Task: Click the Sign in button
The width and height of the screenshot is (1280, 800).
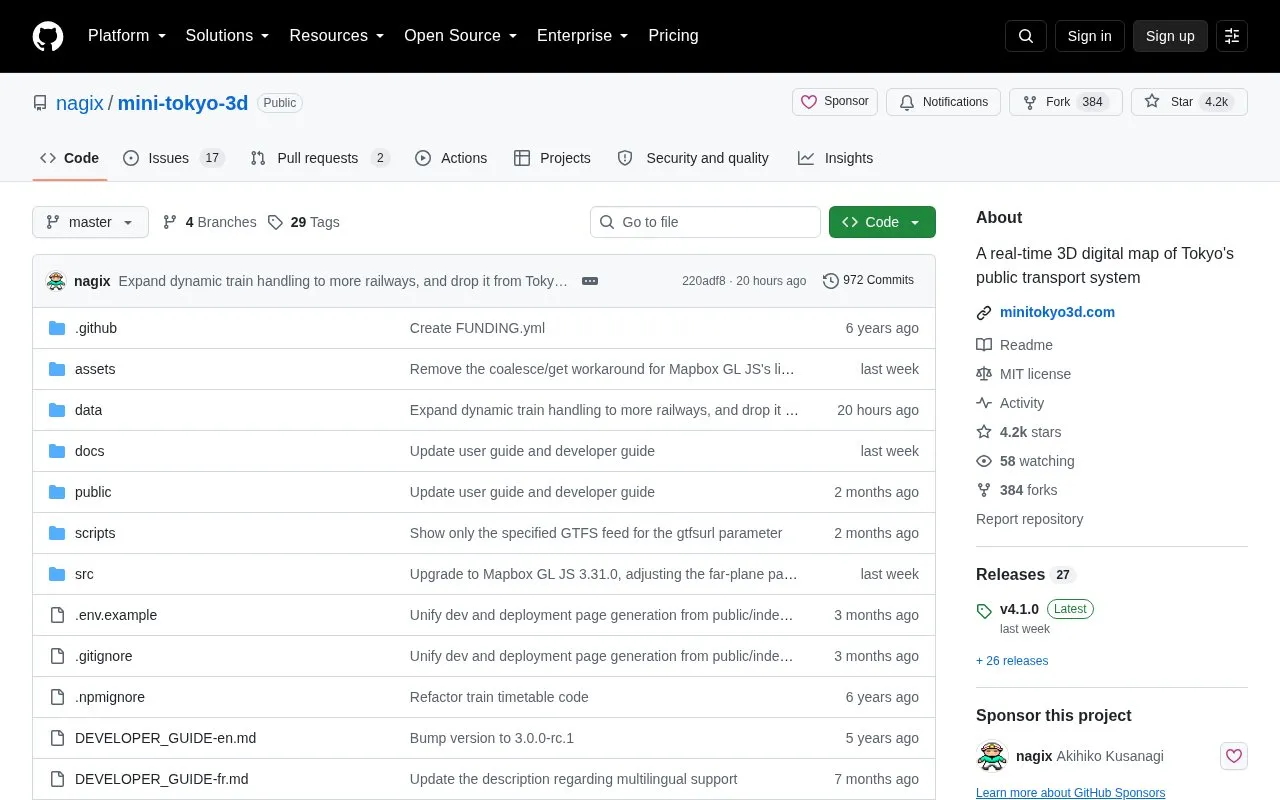Action: [1089, 36]
